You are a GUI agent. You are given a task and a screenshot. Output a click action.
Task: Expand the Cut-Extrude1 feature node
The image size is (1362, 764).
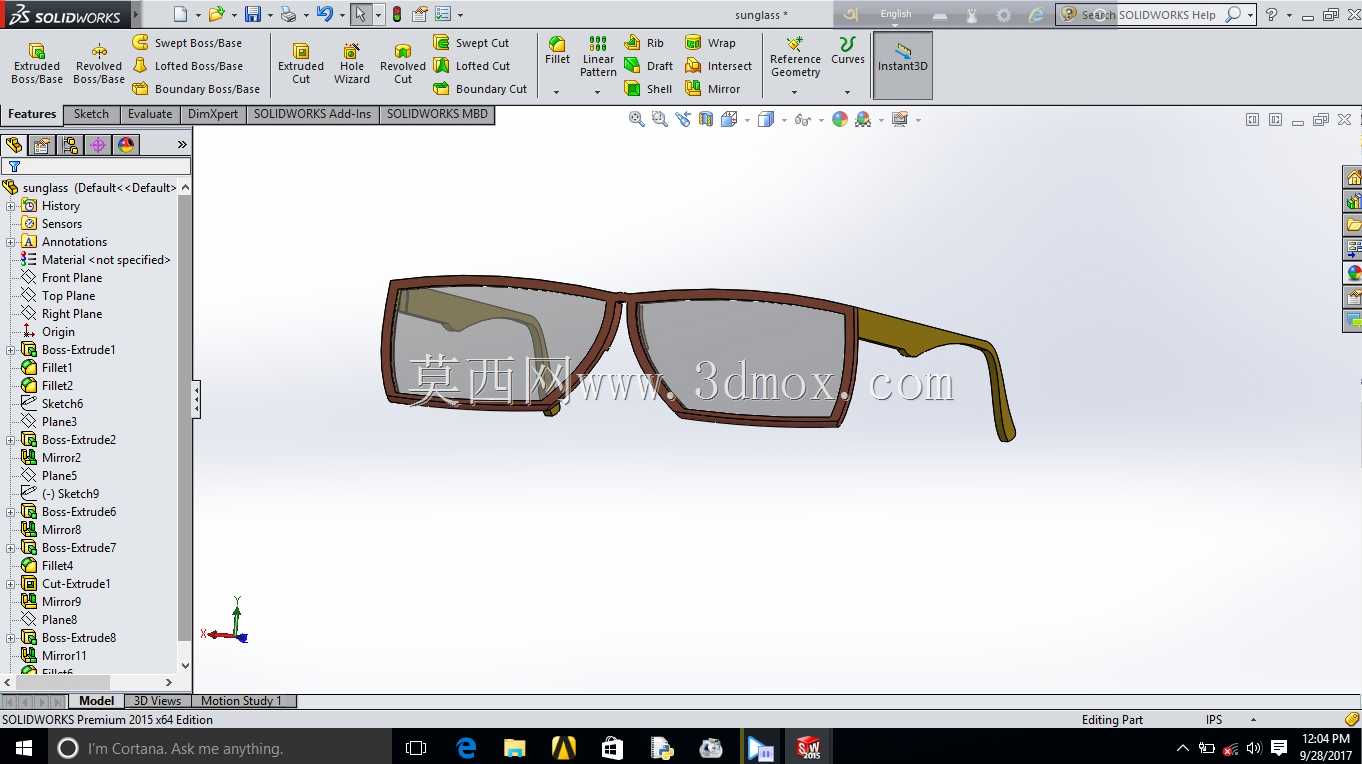coord(11,584)
